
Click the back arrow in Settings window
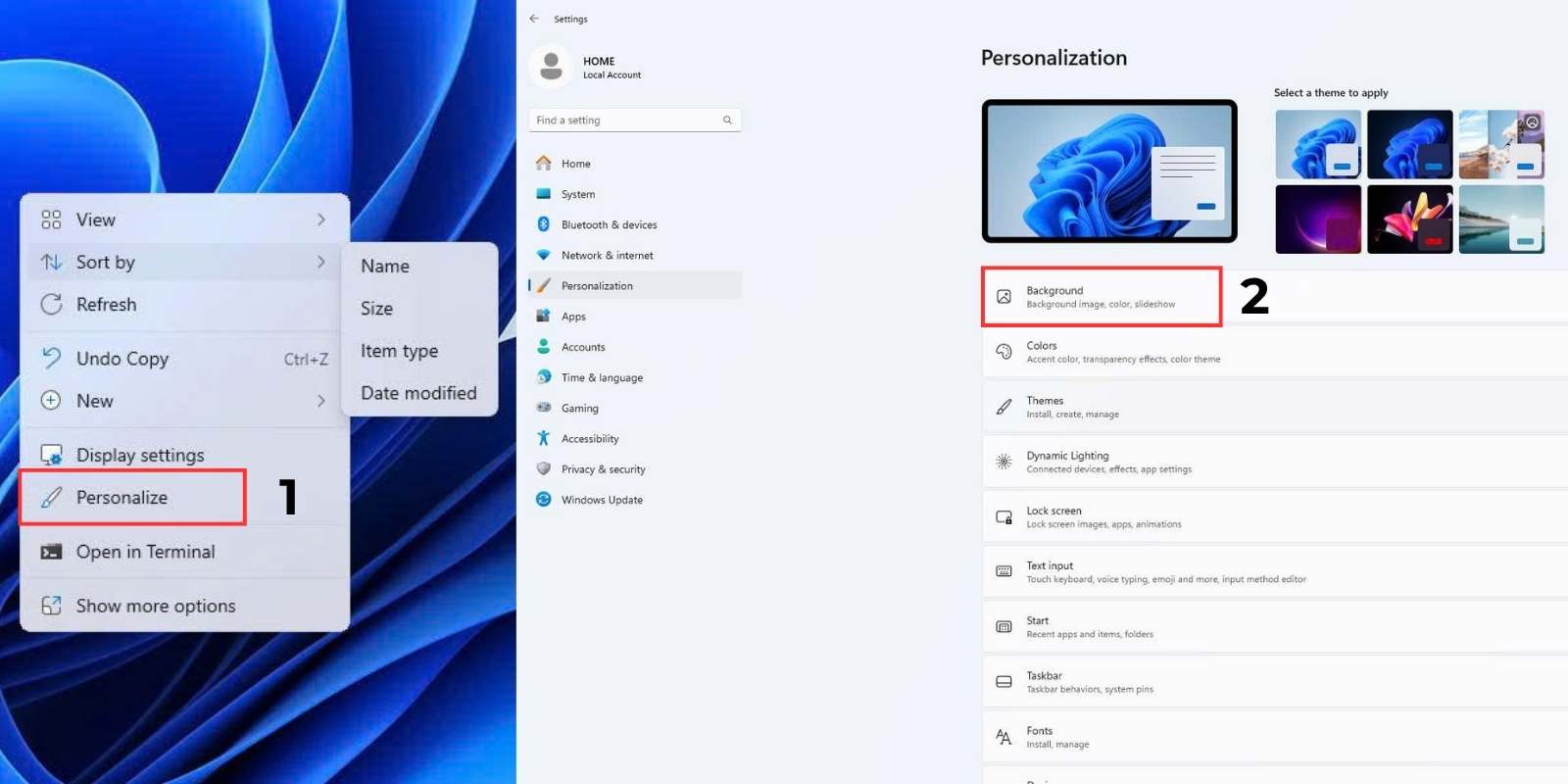[x=534, y=19]
